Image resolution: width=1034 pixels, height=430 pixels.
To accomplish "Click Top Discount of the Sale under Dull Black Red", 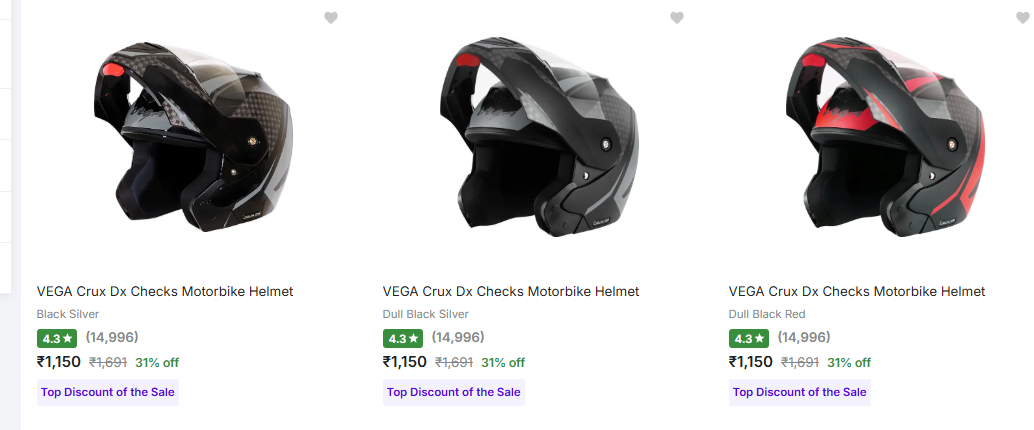I will [800, 392].
